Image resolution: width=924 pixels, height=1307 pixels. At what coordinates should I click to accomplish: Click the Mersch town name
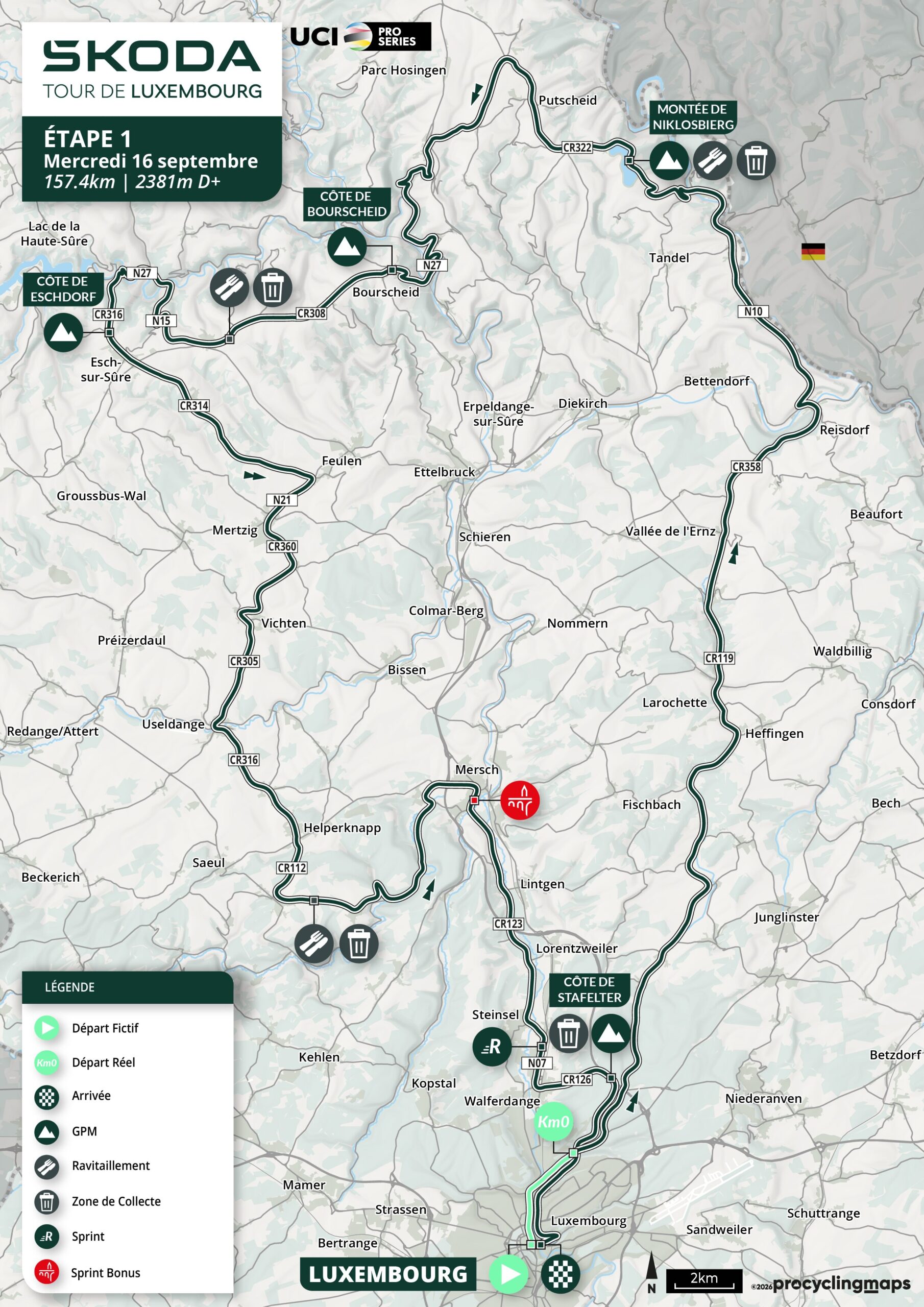click(x=476, y=769)
